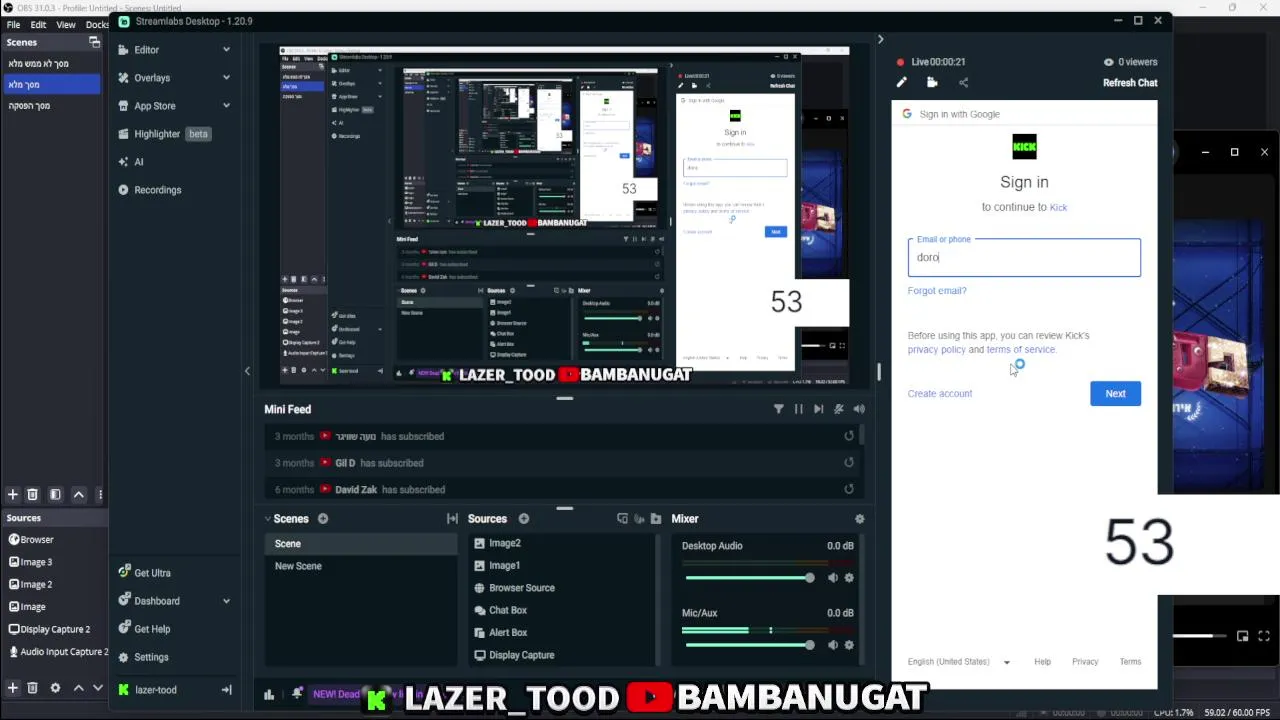Expand the App Store chevron
This screenshot has width=1280, height=720.
click(226, 106)
